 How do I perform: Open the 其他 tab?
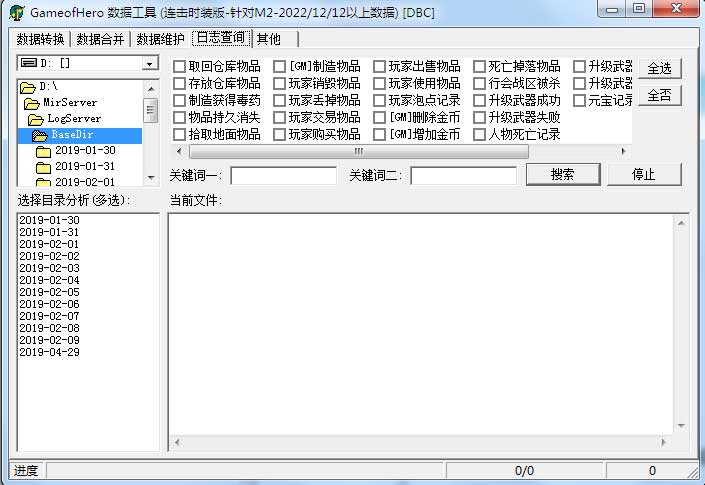[x=269, y=39]
